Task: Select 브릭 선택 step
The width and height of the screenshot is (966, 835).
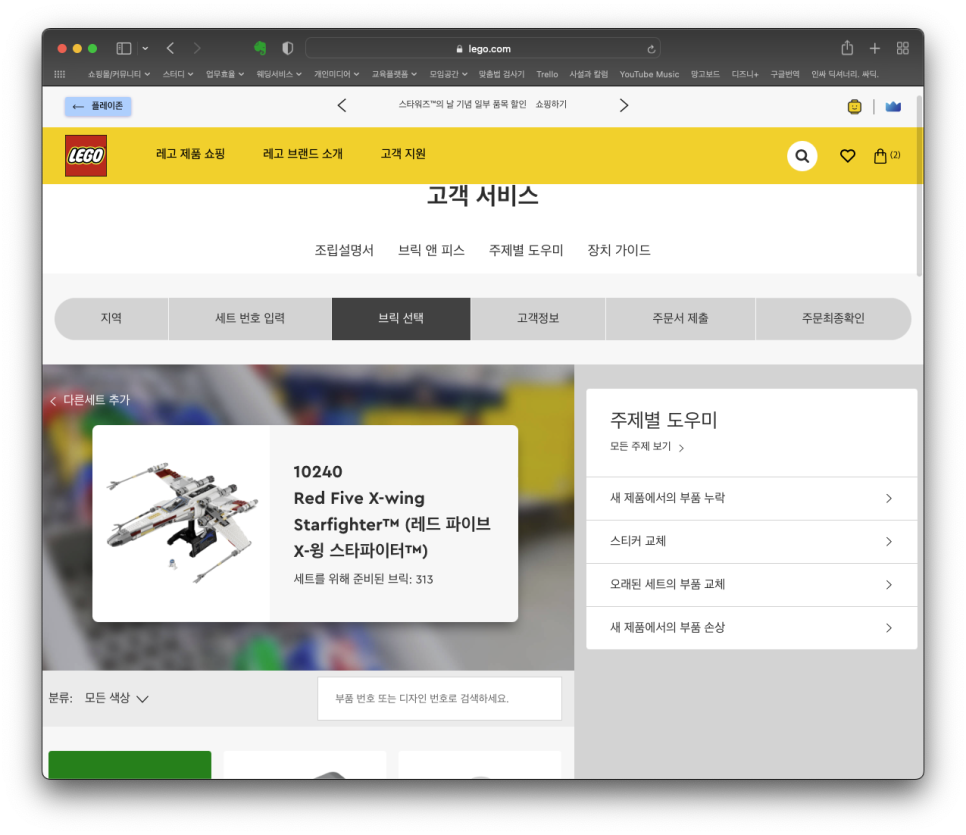Action: (401, 319)
